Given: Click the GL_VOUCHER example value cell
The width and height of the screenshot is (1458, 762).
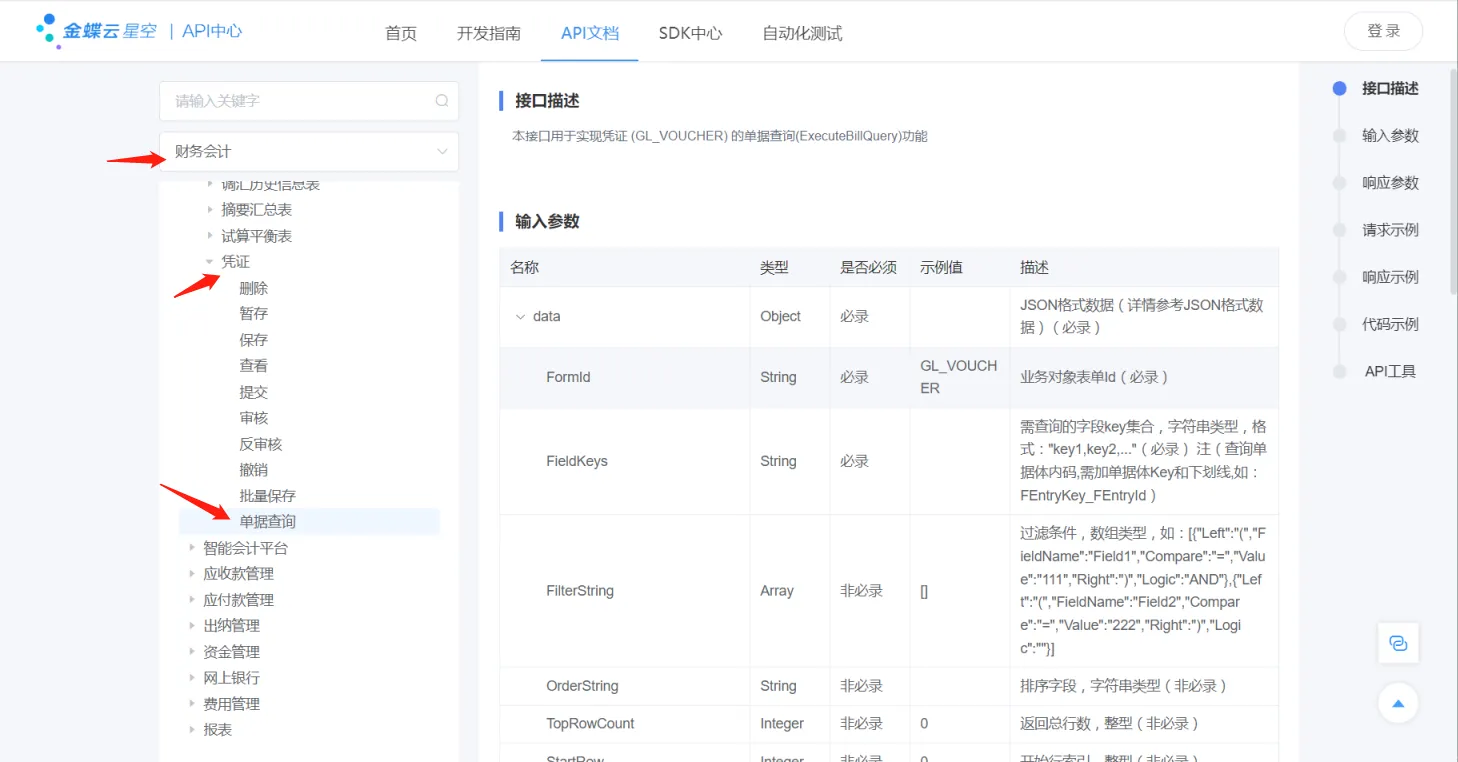Looking at the screenshot, I should 959,377.
